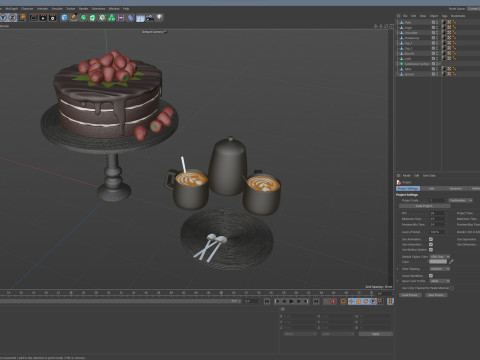Click the record active objects red button

pyautogui.click(x=333, y=301)
